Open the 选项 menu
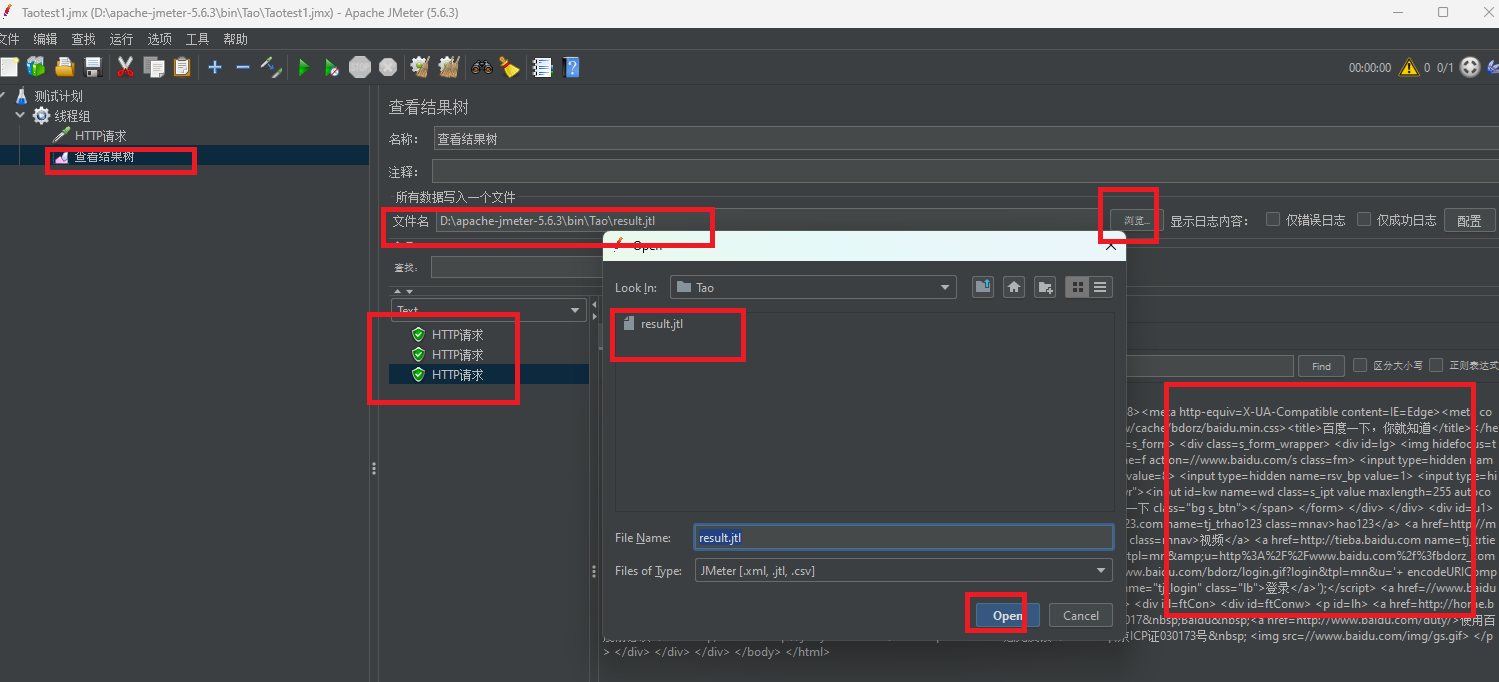1499x682 pixels. click(159, 39)
